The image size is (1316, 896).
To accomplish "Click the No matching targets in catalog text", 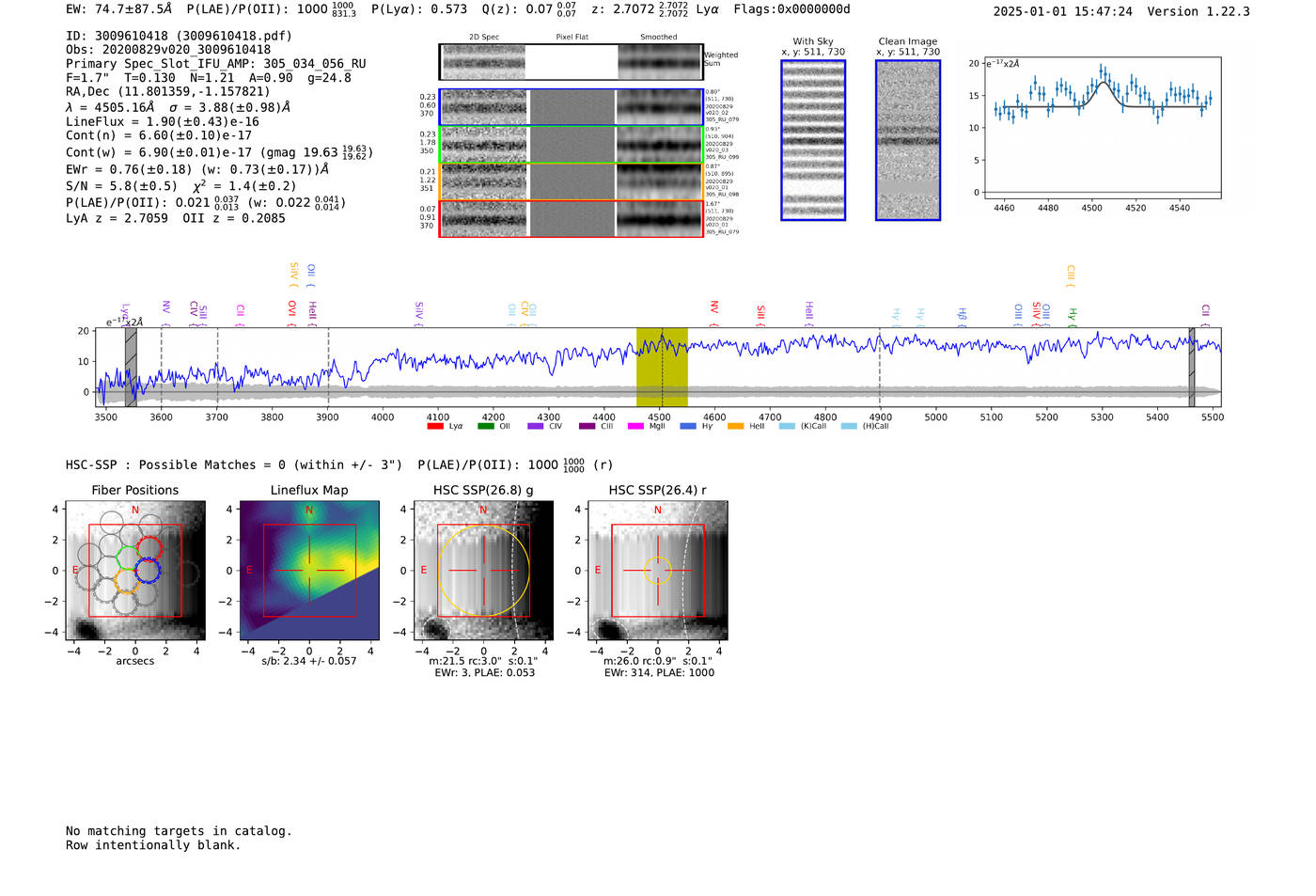I will click(x=179, y=831).
